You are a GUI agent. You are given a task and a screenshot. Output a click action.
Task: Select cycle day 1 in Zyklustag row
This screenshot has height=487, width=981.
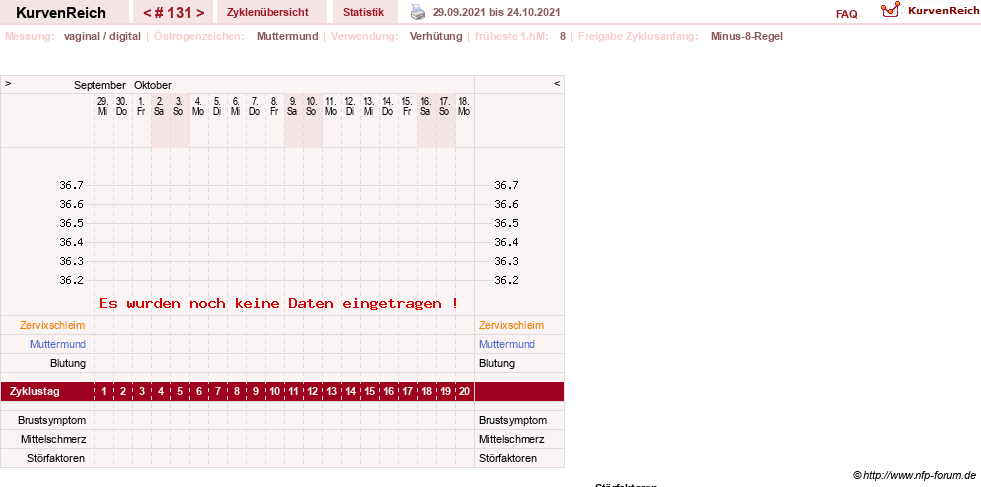[x=104, y=392]
